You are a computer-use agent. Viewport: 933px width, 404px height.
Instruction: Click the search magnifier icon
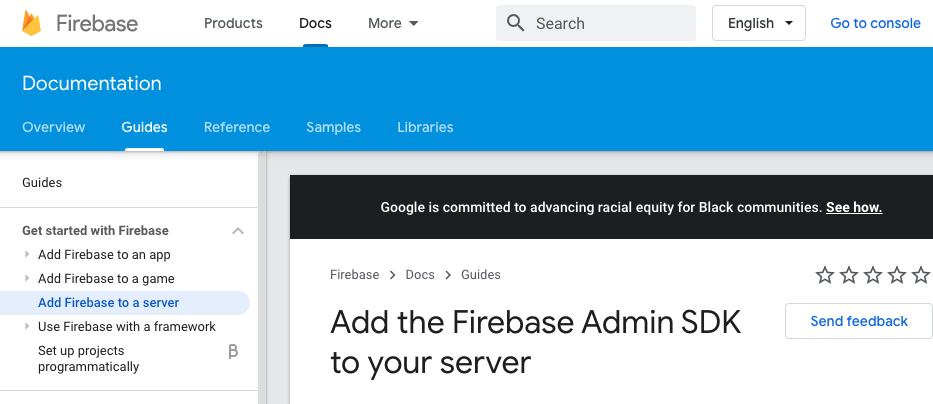[x=515, y=23]
